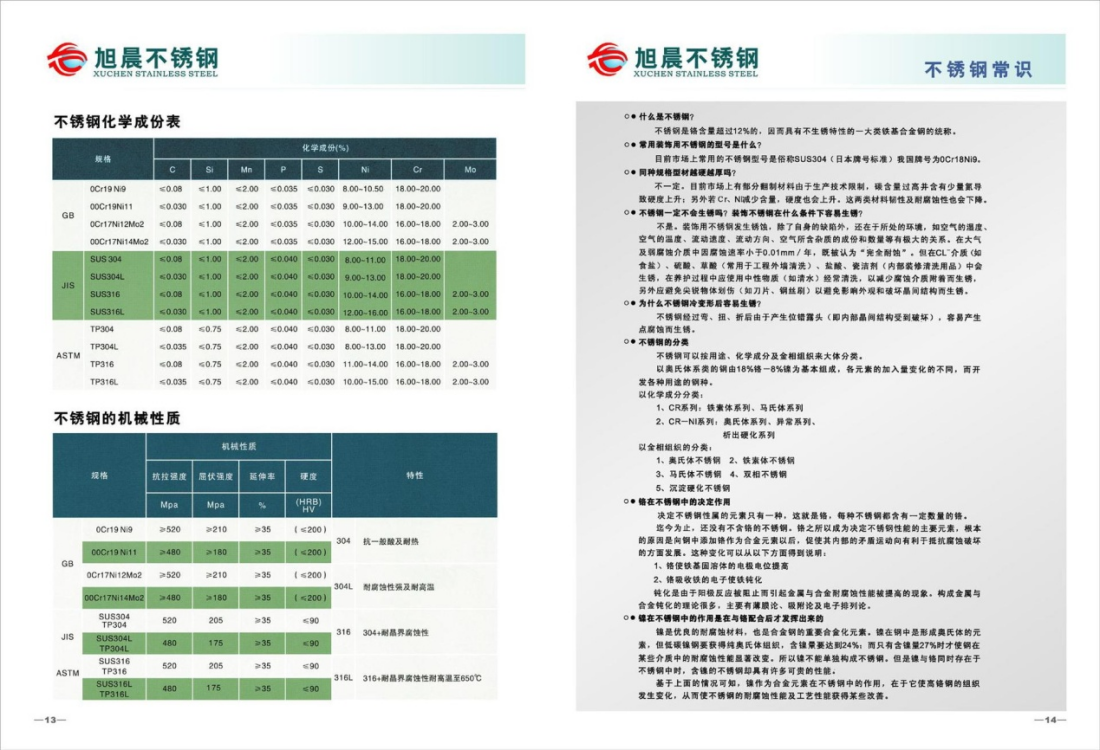
Task: Click the 0Cr19 Ni9 row in chemical table
Action: point(107,189)
